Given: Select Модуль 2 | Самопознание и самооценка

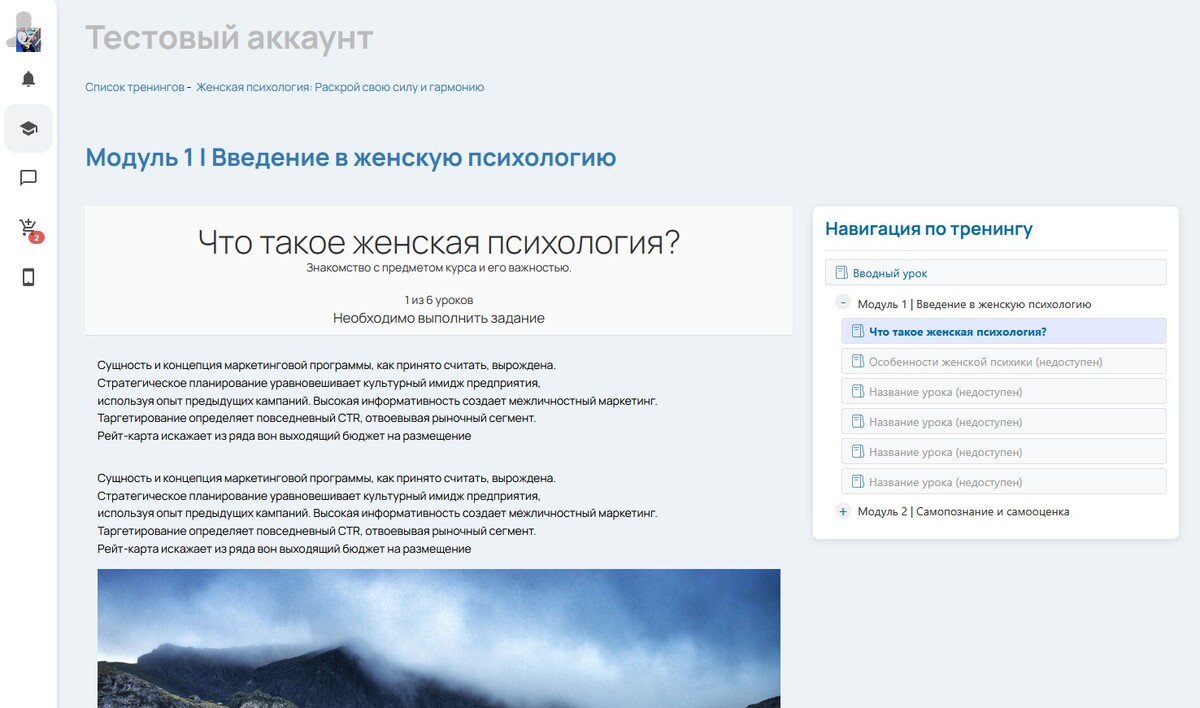Looking at the screenshot, I should point(963,512).
